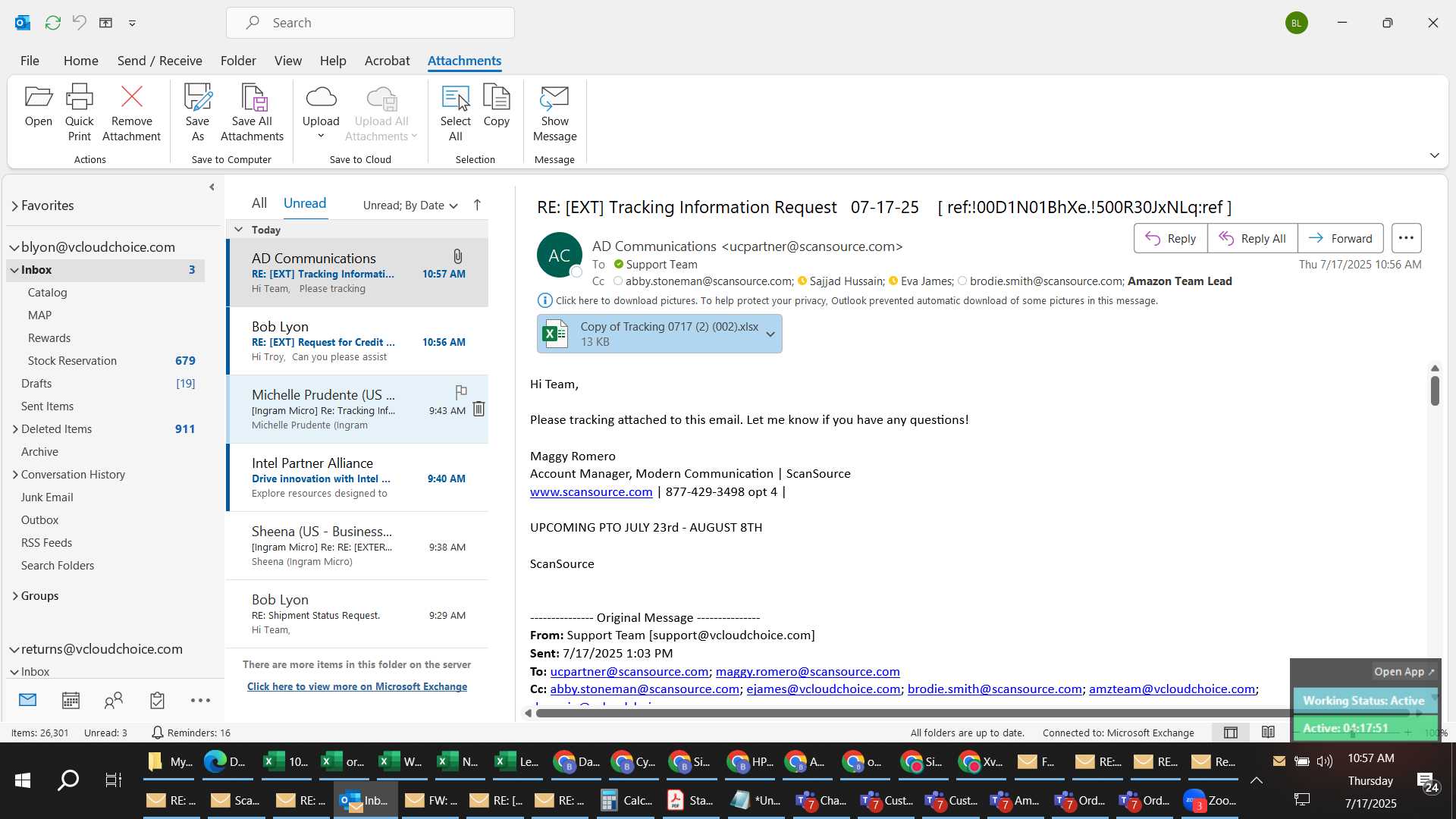Expand the Favorites section
This screenshot has height=819, width=1456.
[14, 206]
